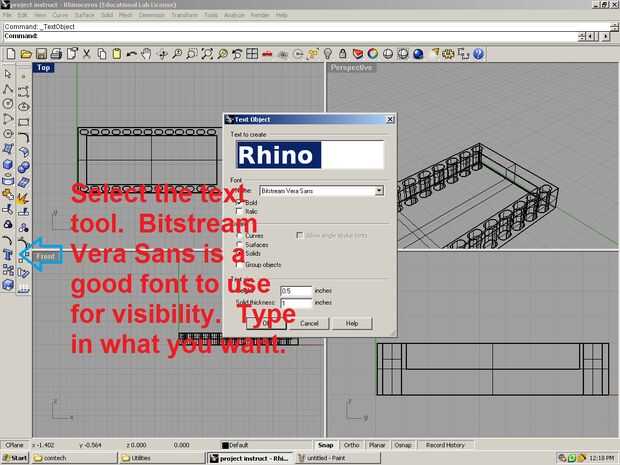Click Cancel in the Text Object dialog
This screenshot has width=620, height=465.
tap(309, 323)
